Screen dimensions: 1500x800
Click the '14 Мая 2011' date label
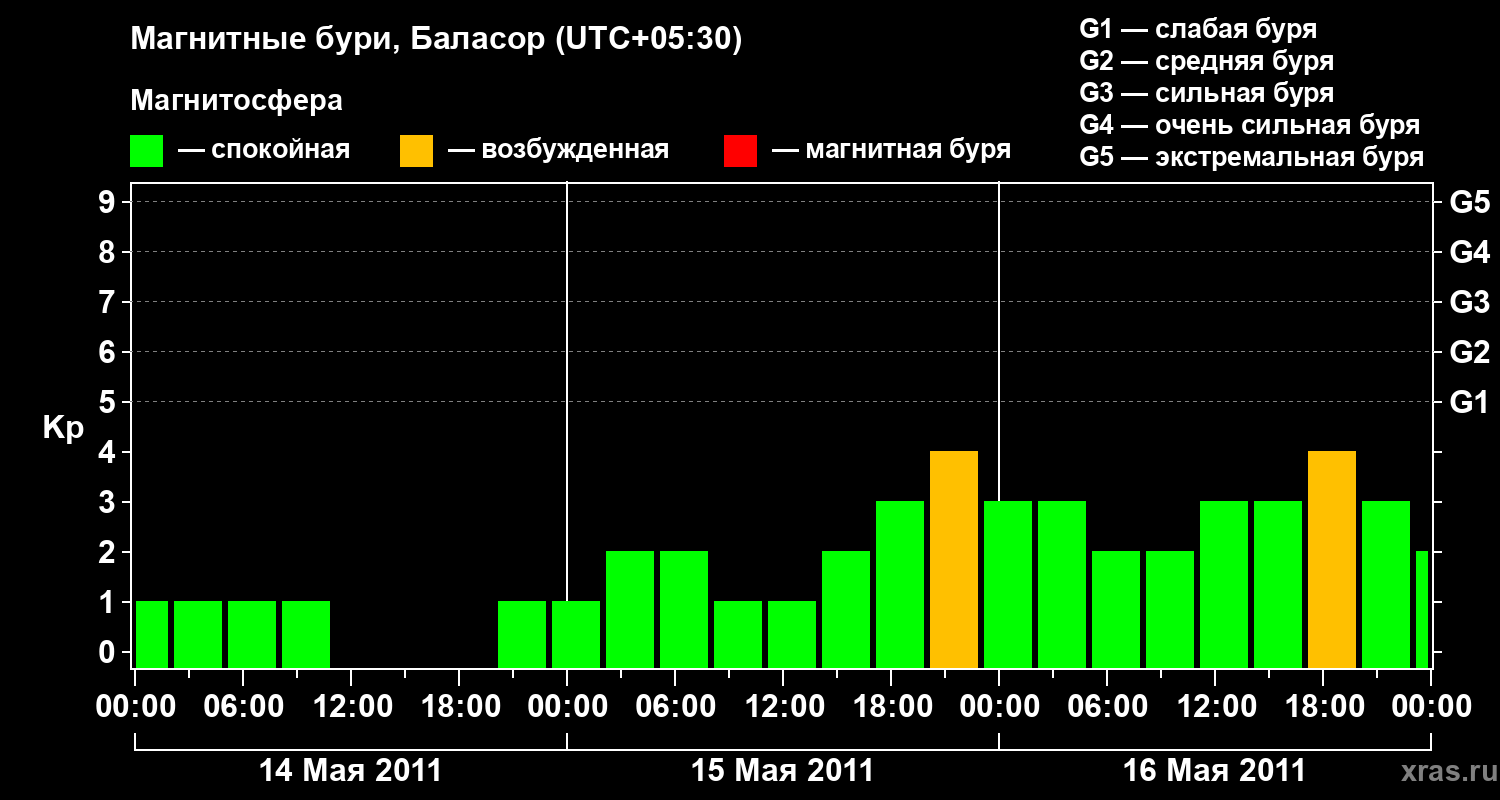[x=350, y=771]
